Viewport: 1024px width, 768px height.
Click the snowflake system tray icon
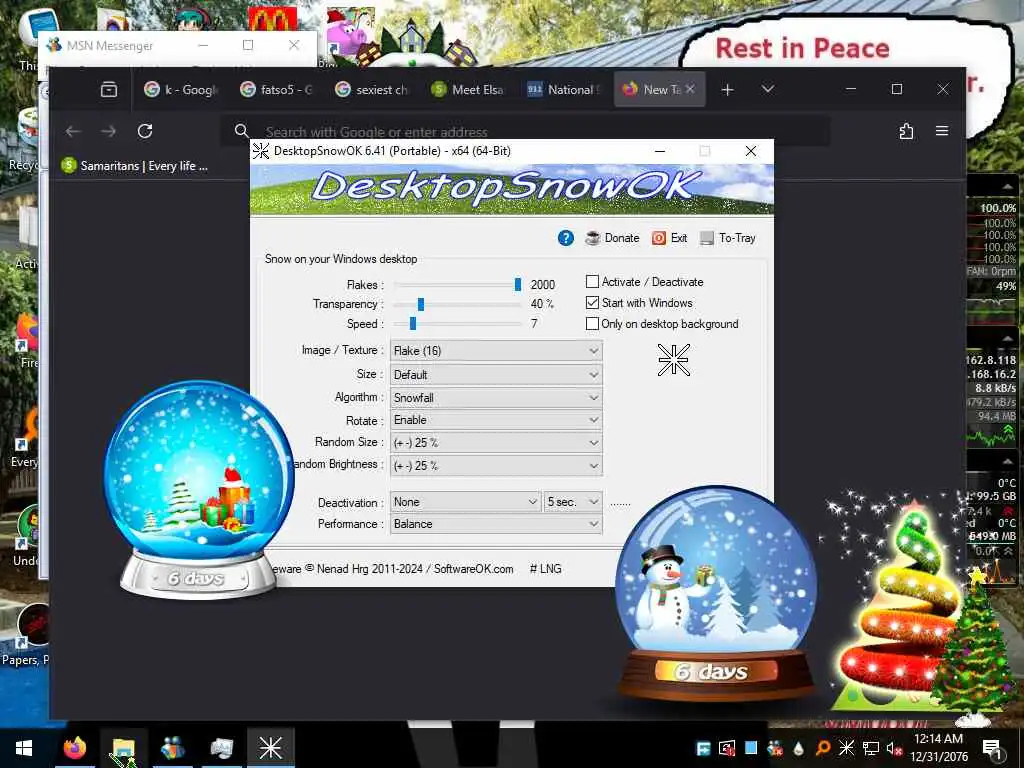coord(846,748)
